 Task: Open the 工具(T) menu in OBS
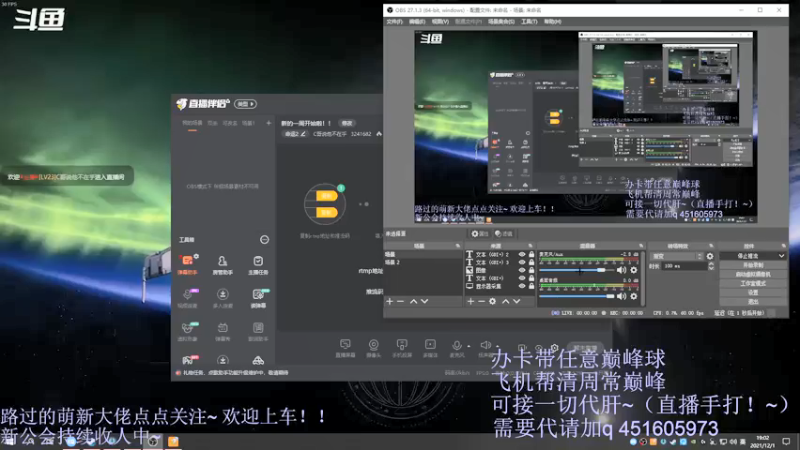[529, 21]
